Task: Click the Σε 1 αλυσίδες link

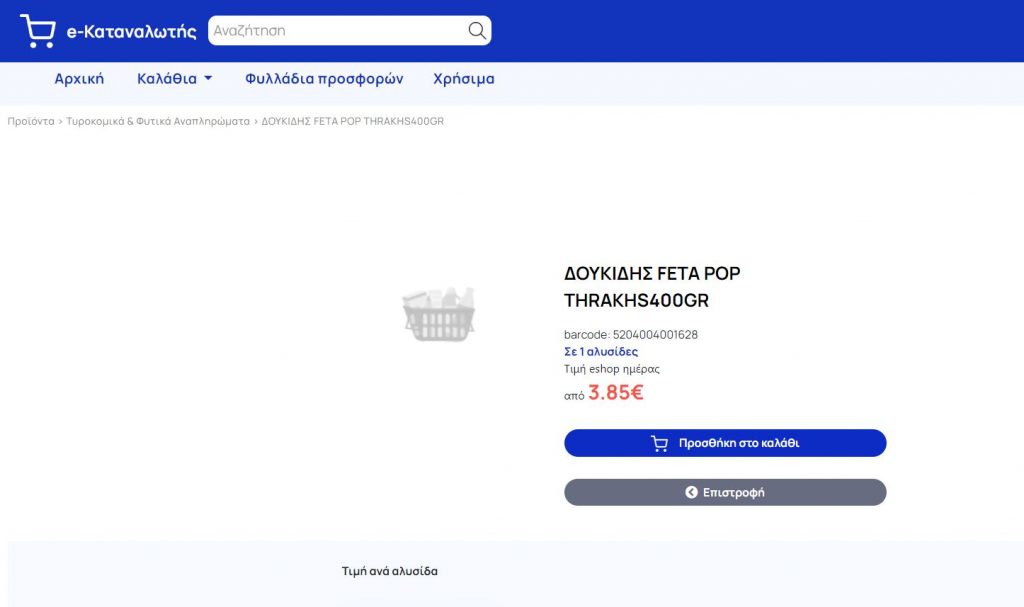Action: (601, 352)
